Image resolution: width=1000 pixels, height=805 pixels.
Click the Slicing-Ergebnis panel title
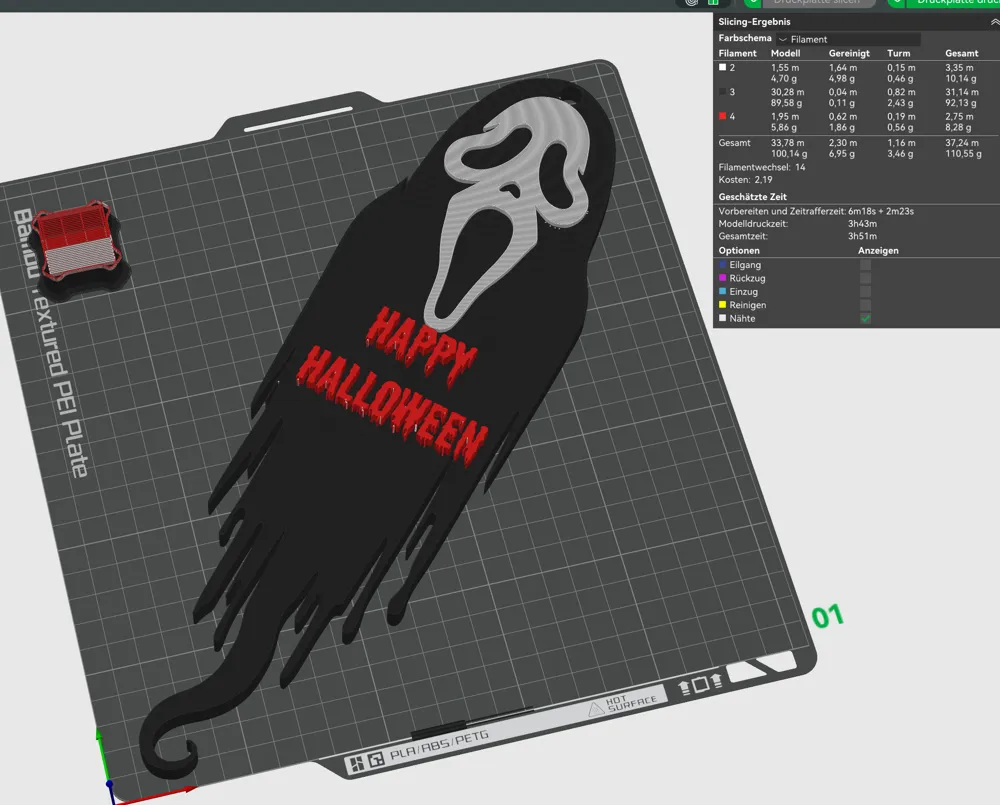pyautogui.click(x=754, y=22)
